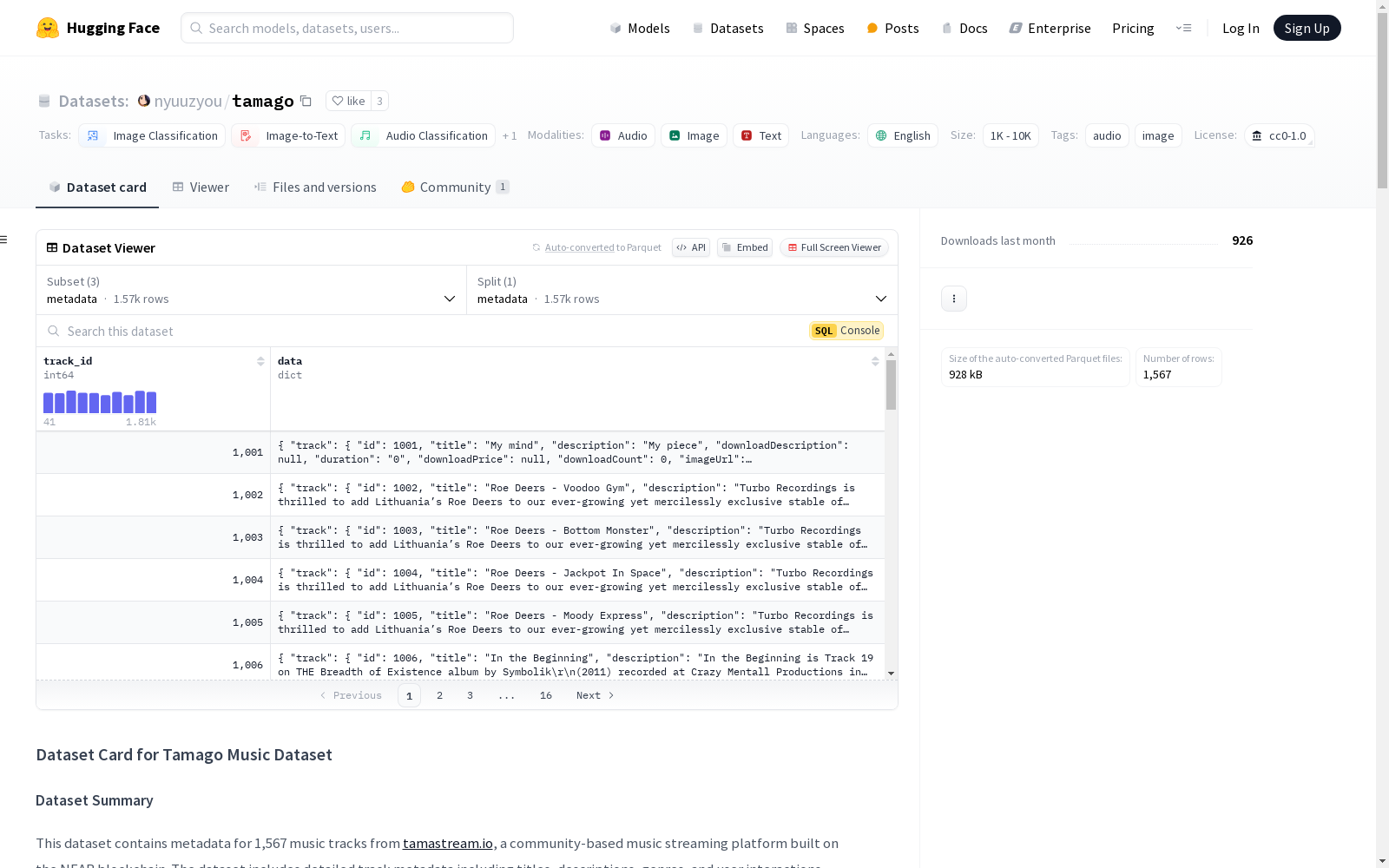Select the Roe Deers - Voodoo Gym row
The height and width of the screenshot is (868, 1389).
[x=460, y=495]
